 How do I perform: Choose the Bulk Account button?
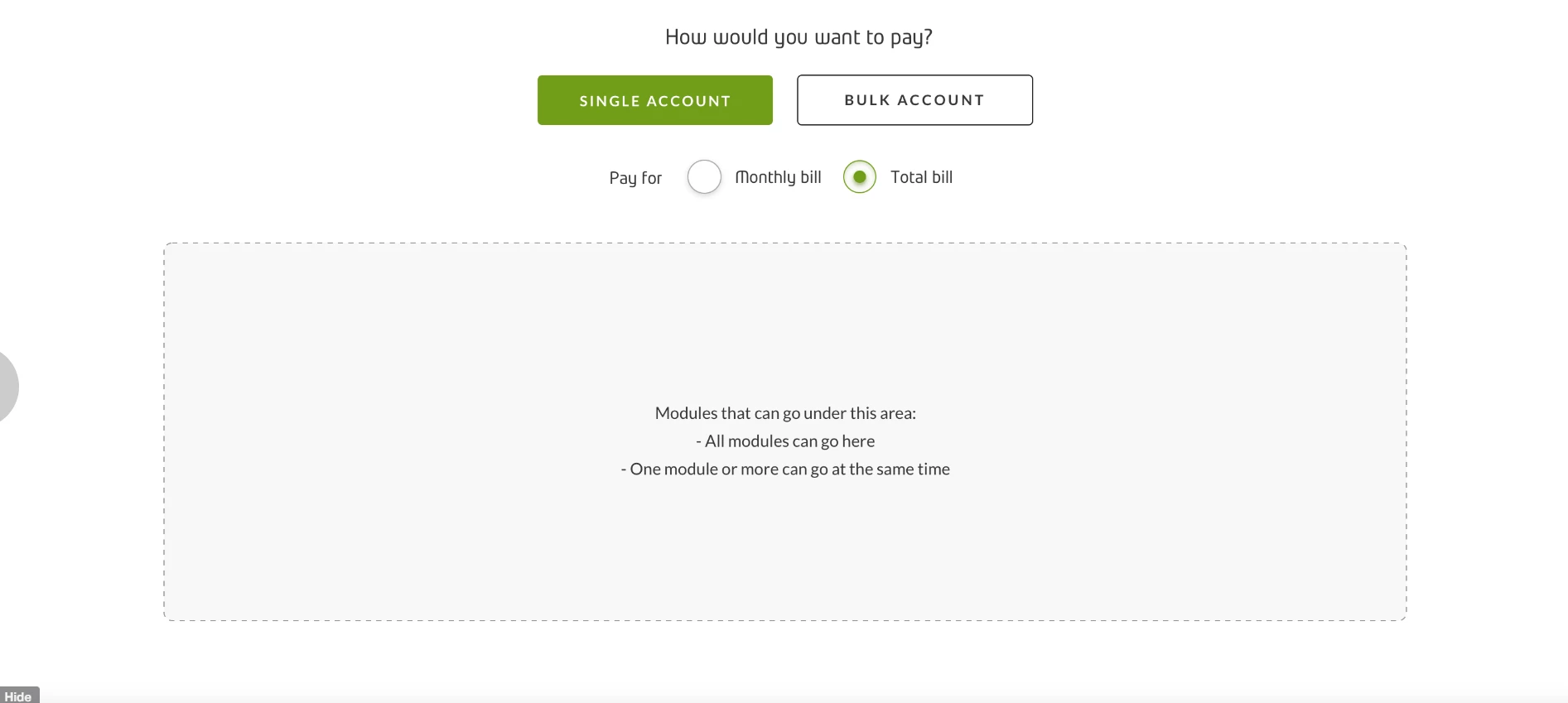914,100
